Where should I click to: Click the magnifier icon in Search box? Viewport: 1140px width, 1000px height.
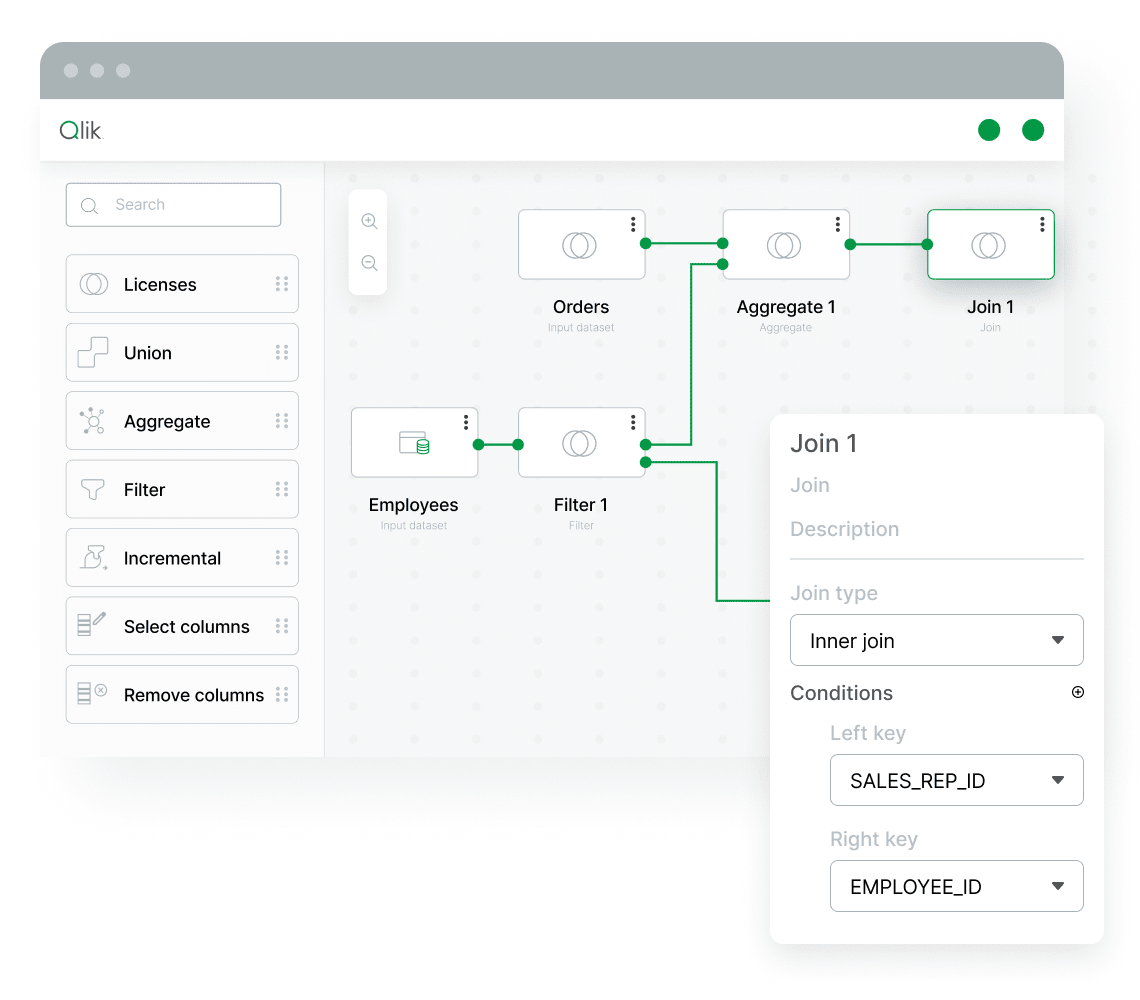pos(89,206)
